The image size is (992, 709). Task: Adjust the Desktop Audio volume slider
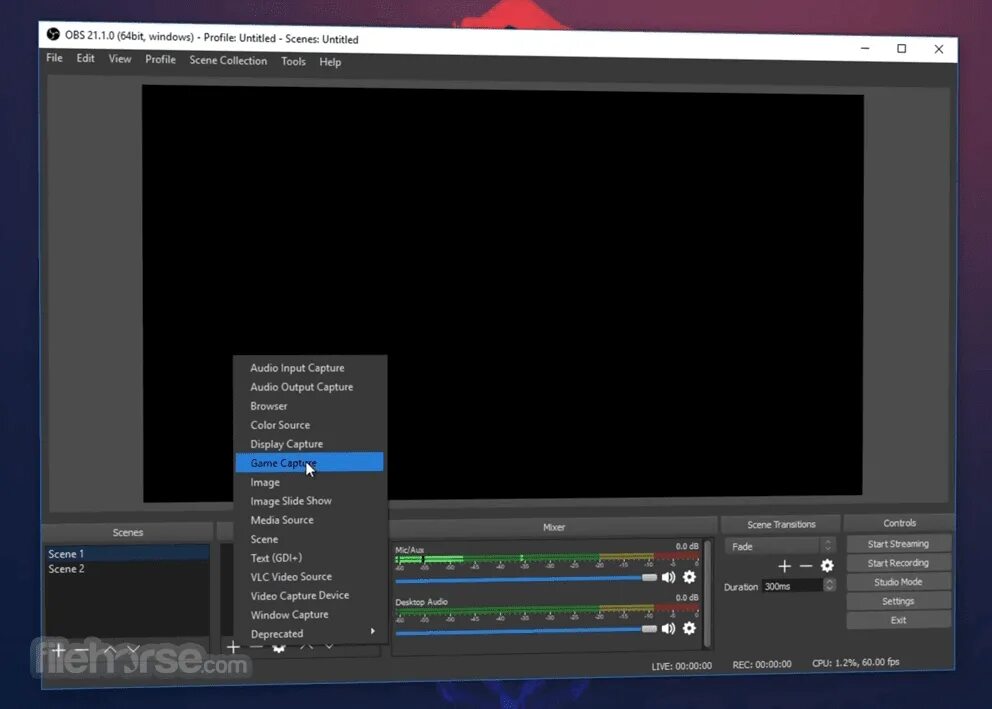(x=526, y=629)
